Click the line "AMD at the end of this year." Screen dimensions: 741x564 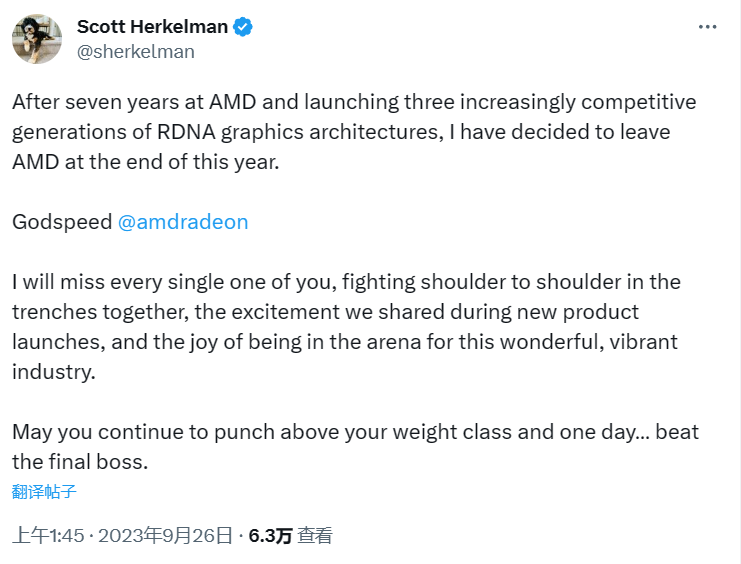pyautogui.click(x=145, y=162)
